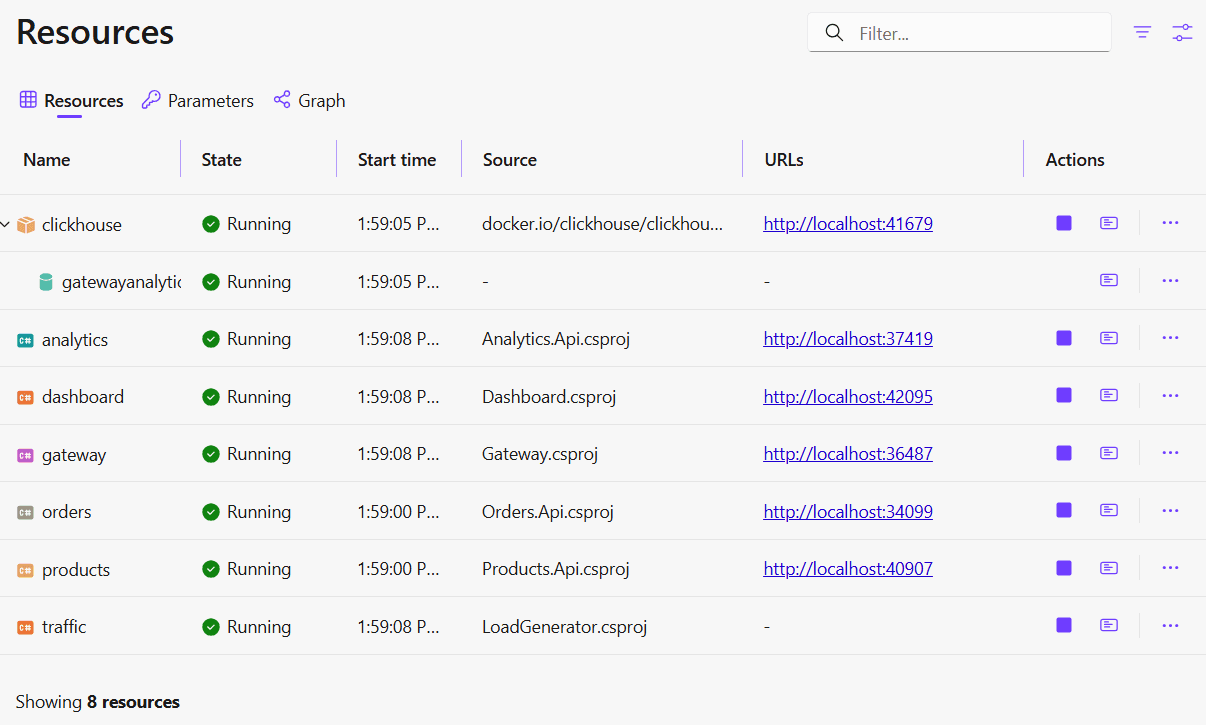Open analytics URL localhost:37419

click(848, 339)
